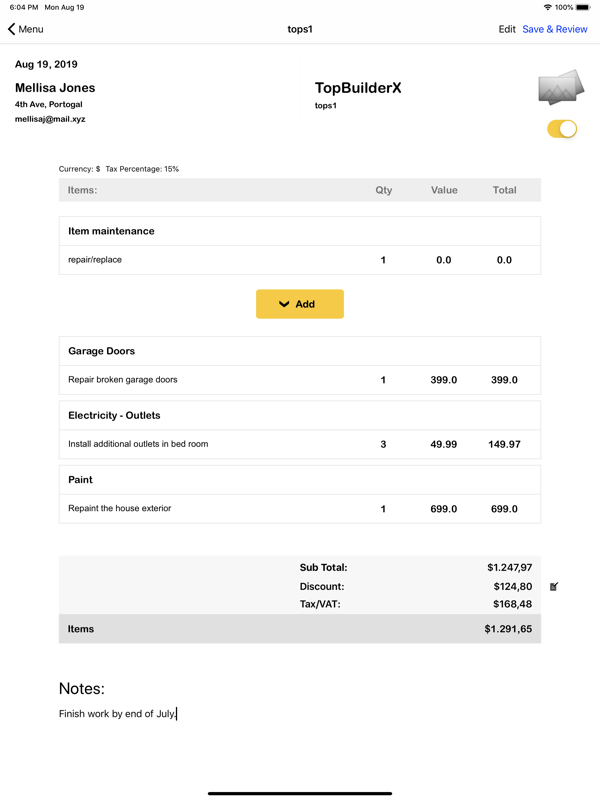Tap the Paint item header
This screenshot has width=600, height=800.
(x=300, y=480)
